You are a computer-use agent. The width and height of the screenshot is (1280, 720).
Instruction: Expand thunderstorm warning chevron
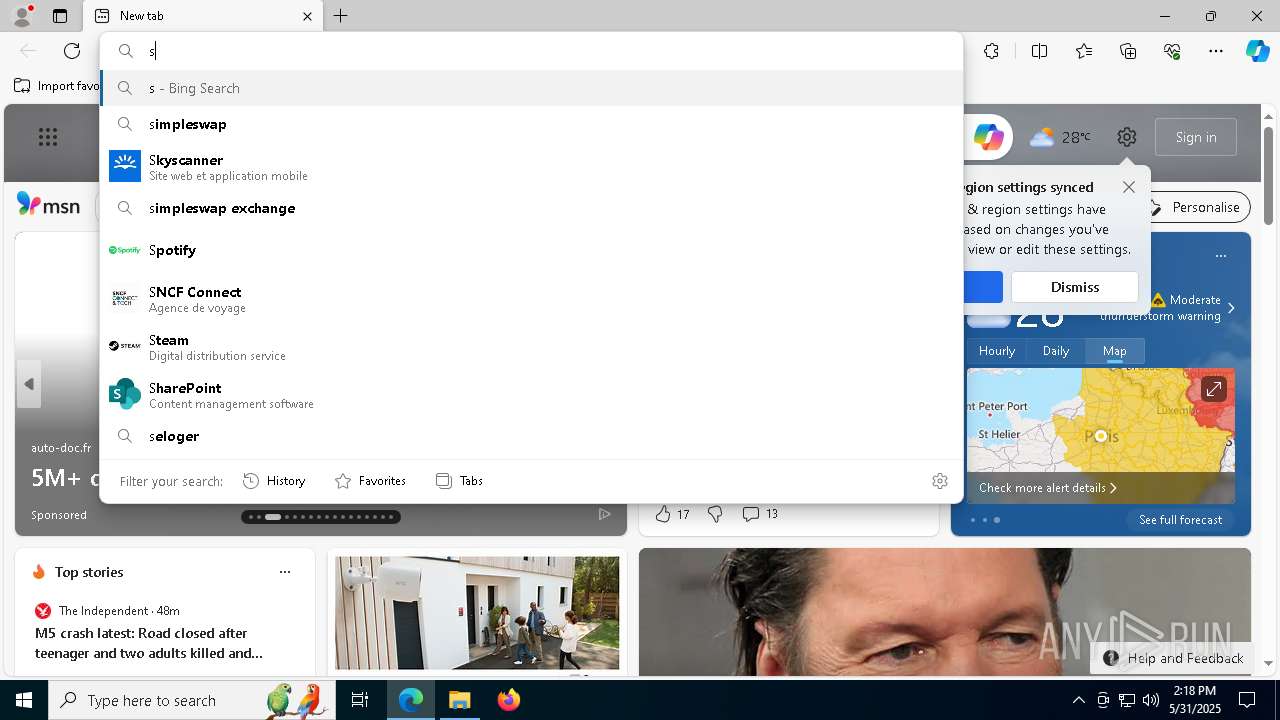(x=1231, y=308)
